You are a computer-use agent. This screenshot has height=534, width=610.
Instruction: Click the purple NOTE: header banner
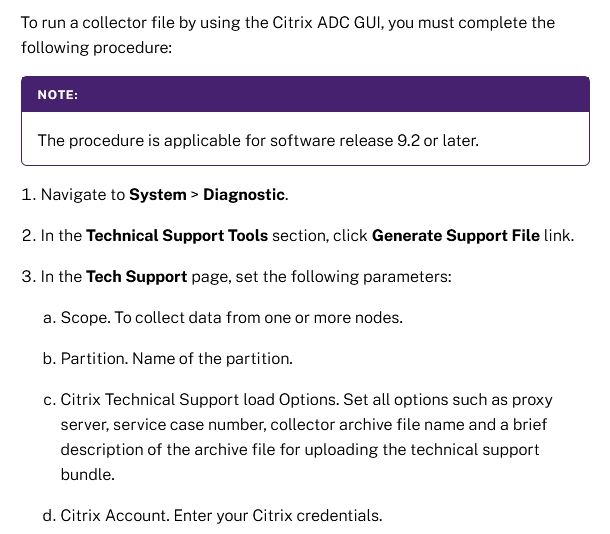[x=305, y=94]
